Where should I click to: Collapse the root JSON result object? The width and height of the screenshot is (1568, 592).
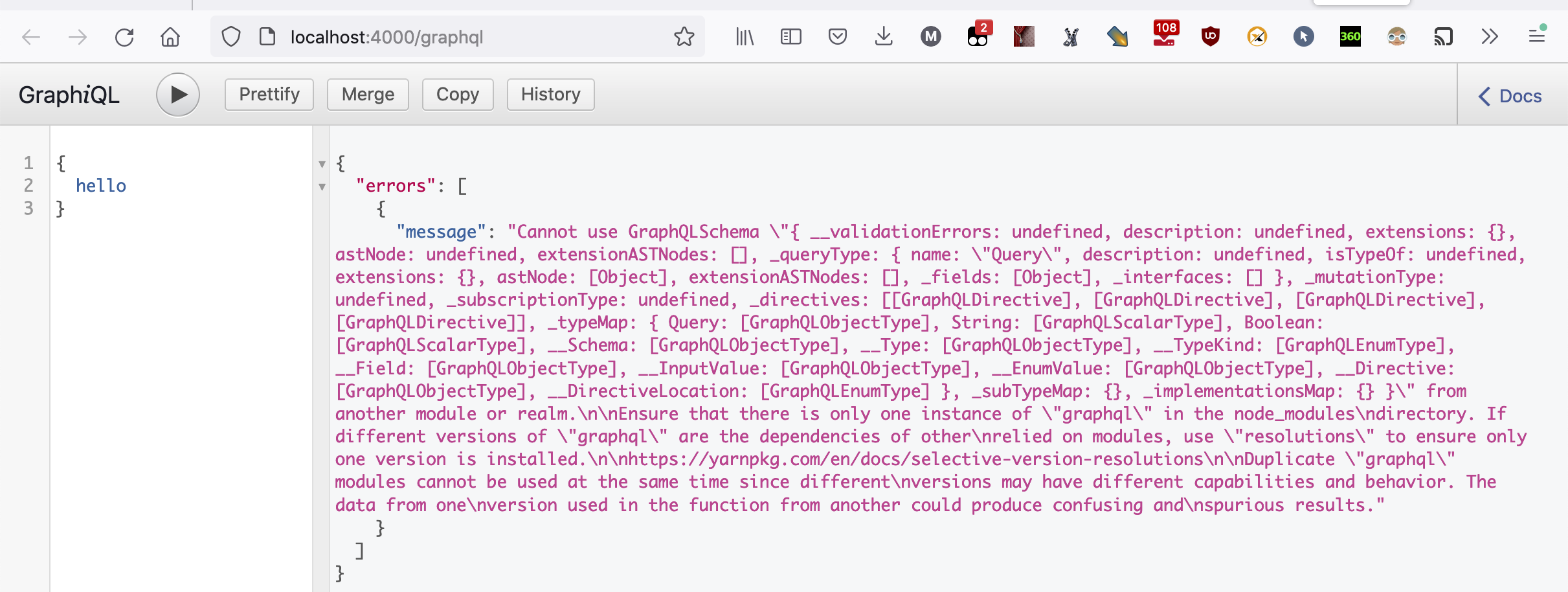coord(322,165)
